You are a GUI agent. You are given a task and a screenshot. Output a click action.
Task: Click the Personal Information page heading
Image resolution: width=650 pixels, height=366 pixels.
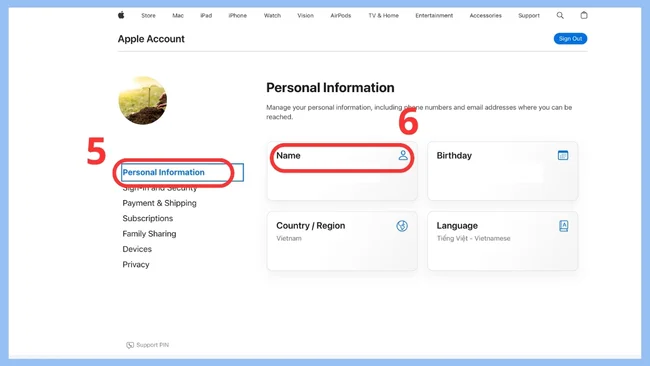[x=330, y=87]
